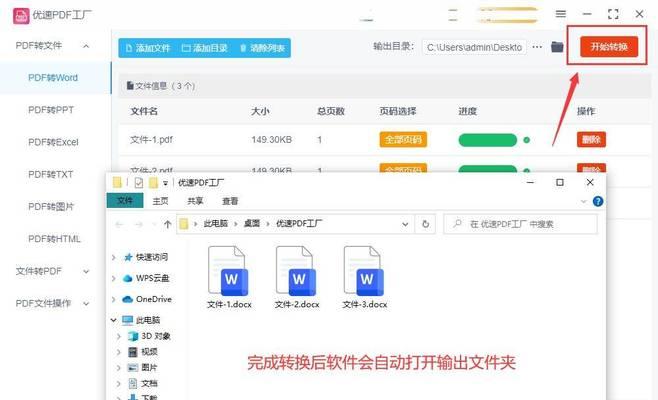The image size is (658, 400).
Task: Select PDF转Word in the sidebar
Action: [x=53, y=78]
